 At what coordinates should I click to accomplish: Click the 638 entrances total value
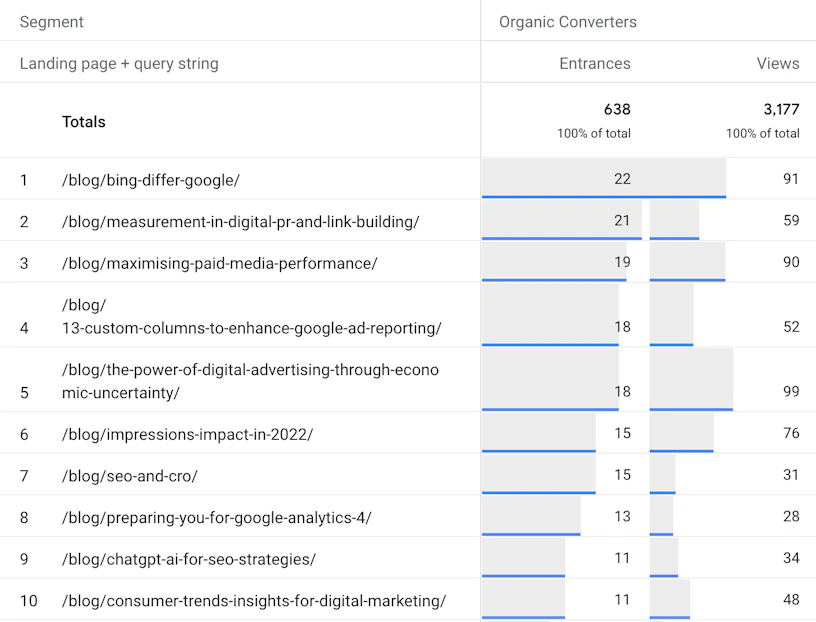point(617,109)
